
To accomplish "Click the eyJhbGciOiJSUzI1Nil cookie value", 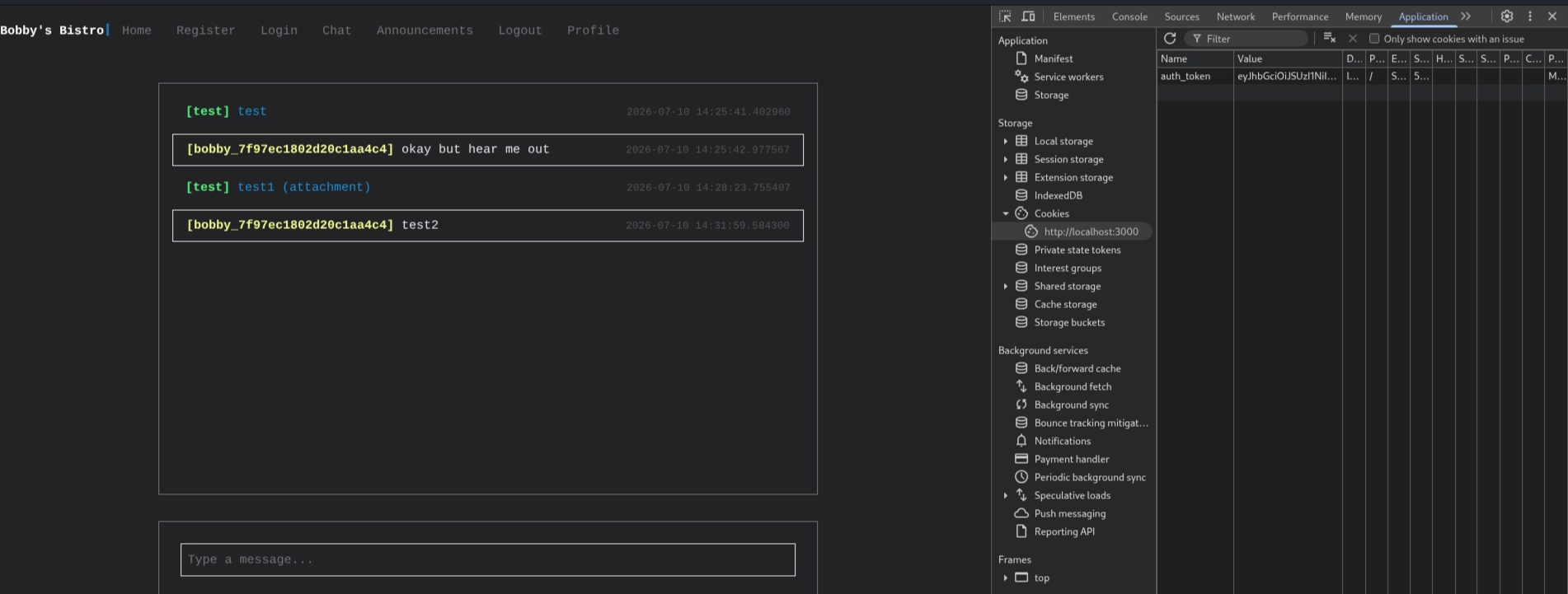I will click(1286, 76).
